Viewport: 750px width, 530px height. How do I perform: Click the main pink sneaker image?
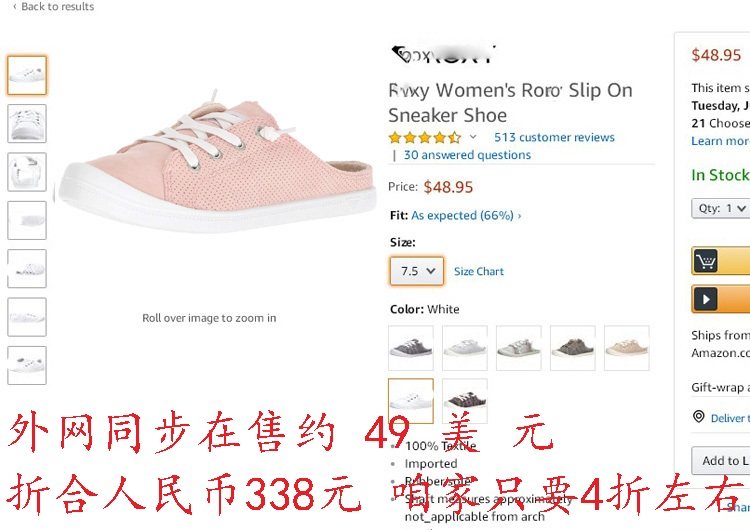coord(215,160)
